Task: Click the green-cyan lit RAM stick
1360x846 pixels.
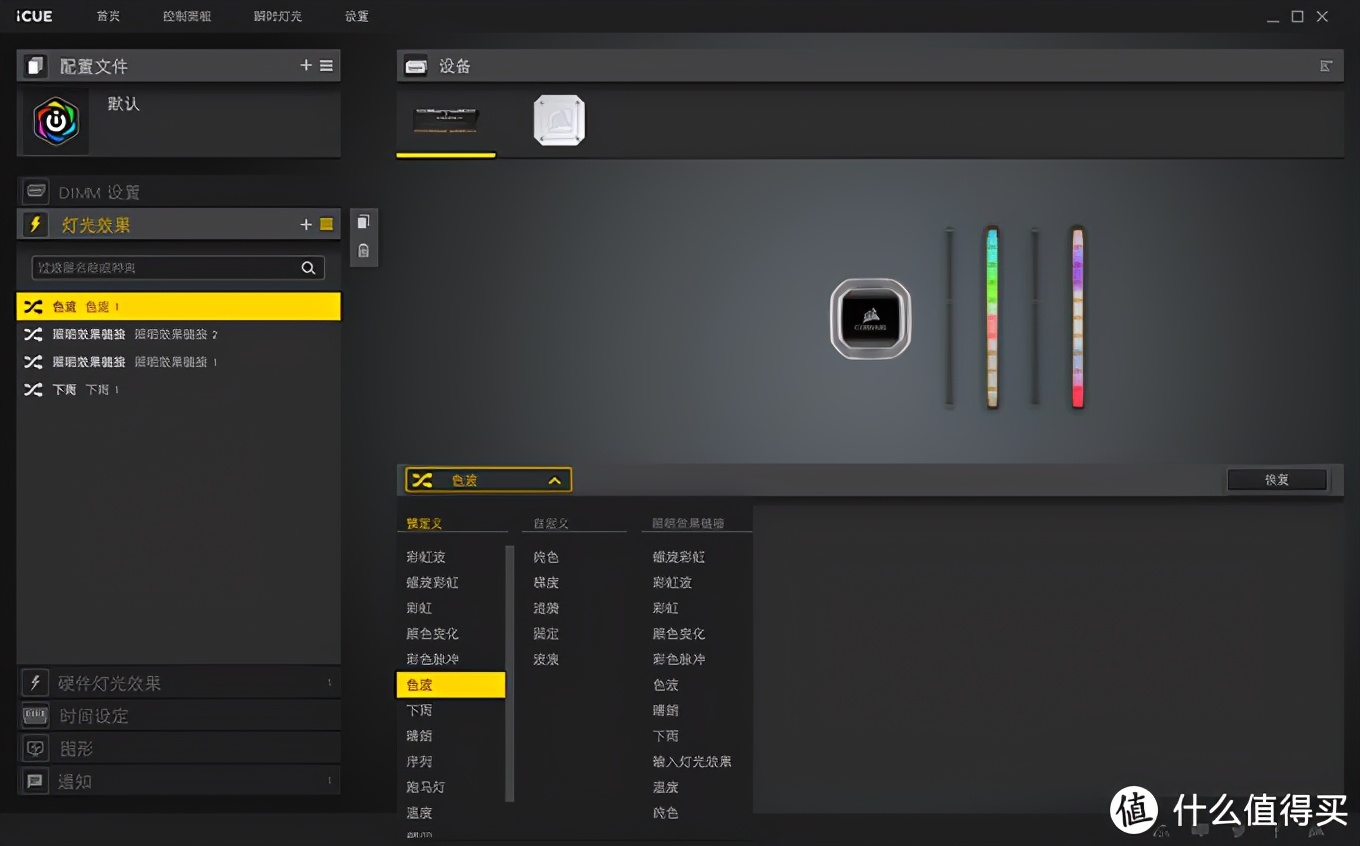Action: (992, 317)
